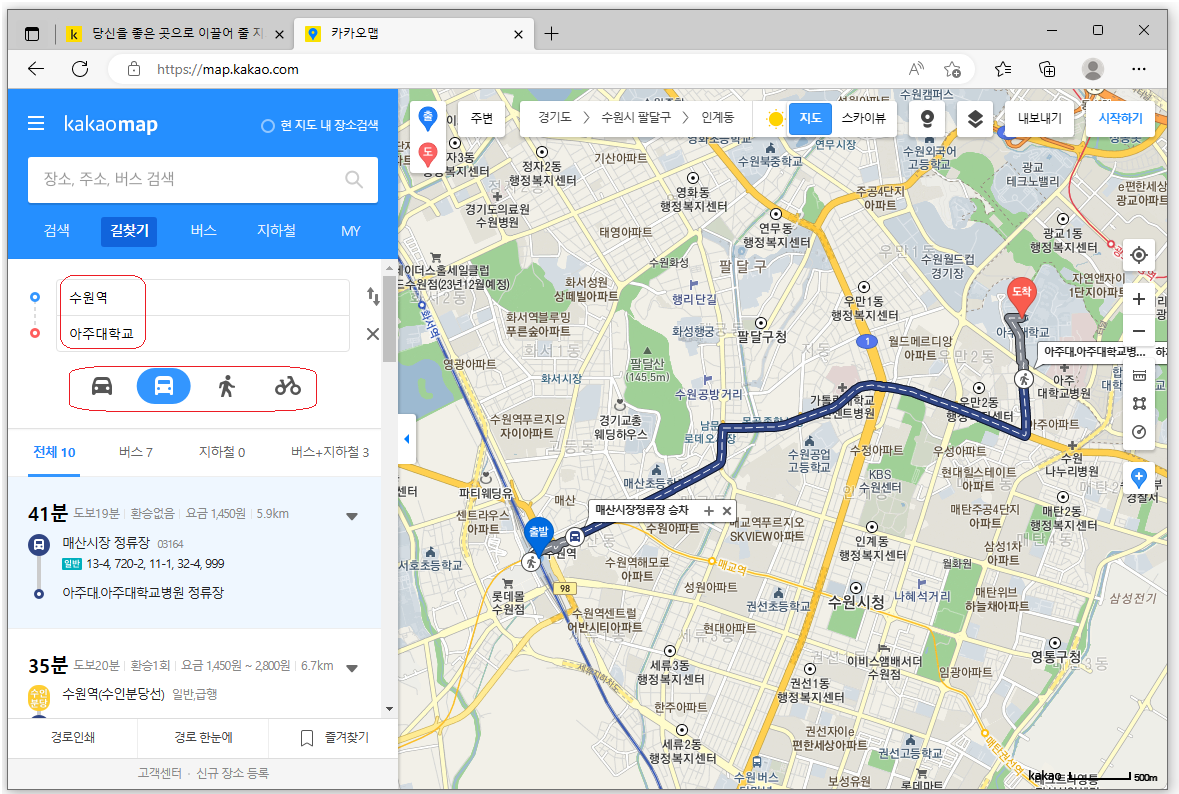Open a new browser tab
The width and height of the screenshot is (1179, 794).
tap(551, 34)
